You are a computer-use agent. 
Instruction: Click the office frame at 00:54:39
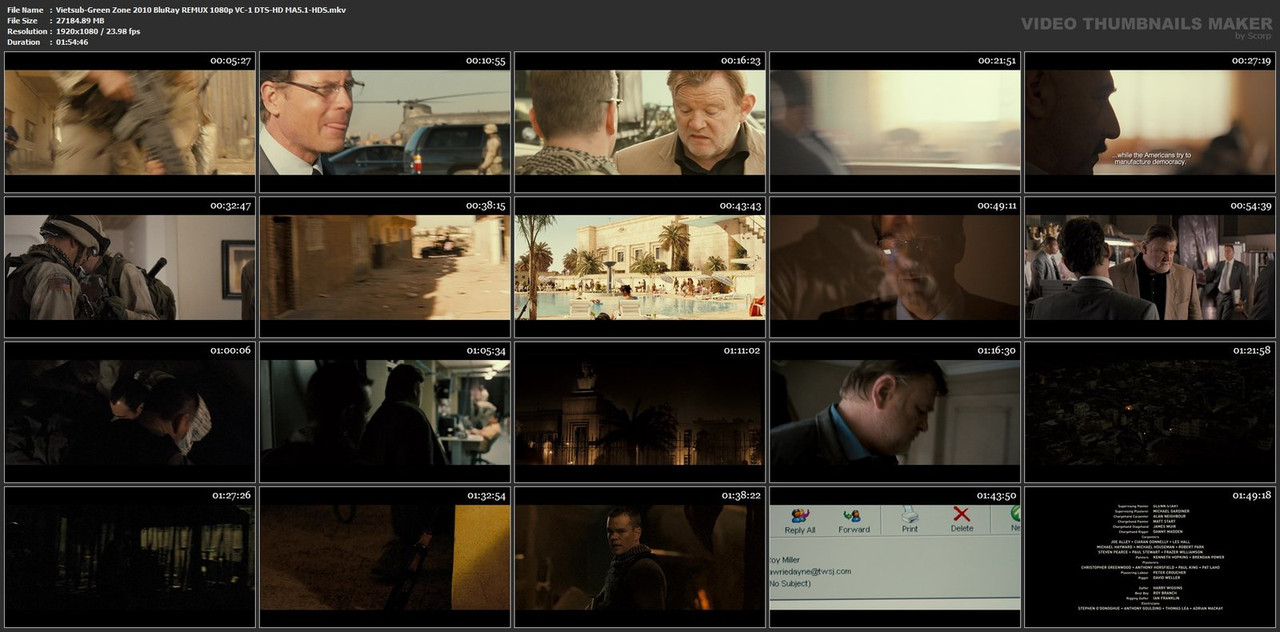click(x=1150, y=267)
